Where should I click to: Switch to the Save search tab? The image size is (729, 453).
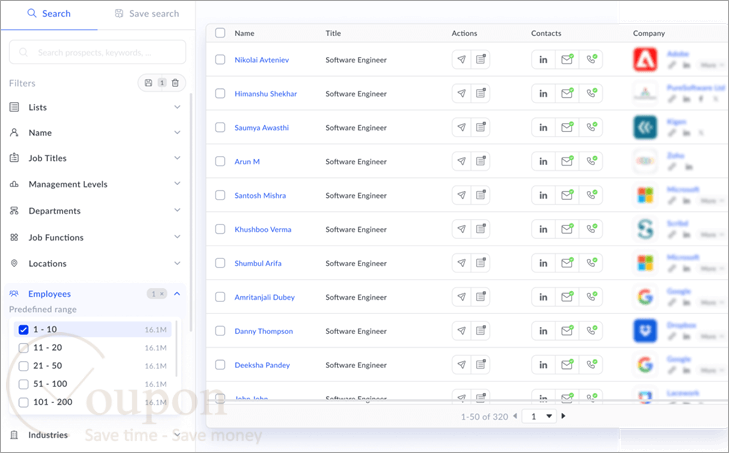coord(147,14)
